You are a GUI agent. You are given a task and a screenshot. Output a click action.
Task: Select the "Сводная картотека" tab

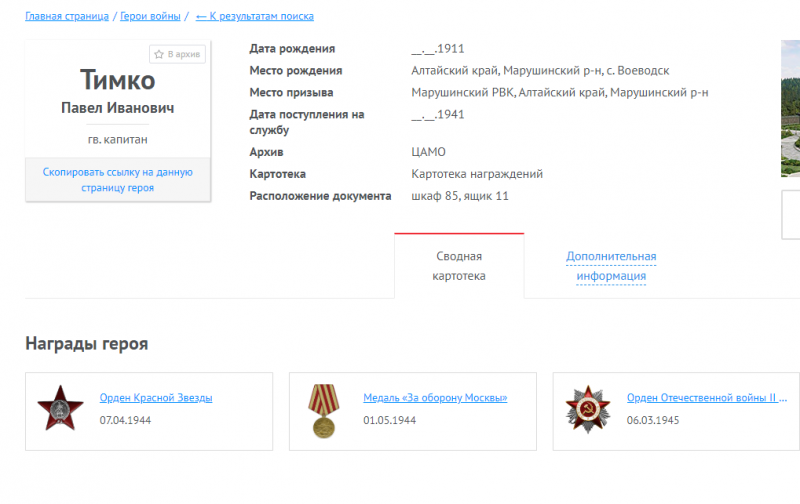pyautogui.click(x=459, y=266)
